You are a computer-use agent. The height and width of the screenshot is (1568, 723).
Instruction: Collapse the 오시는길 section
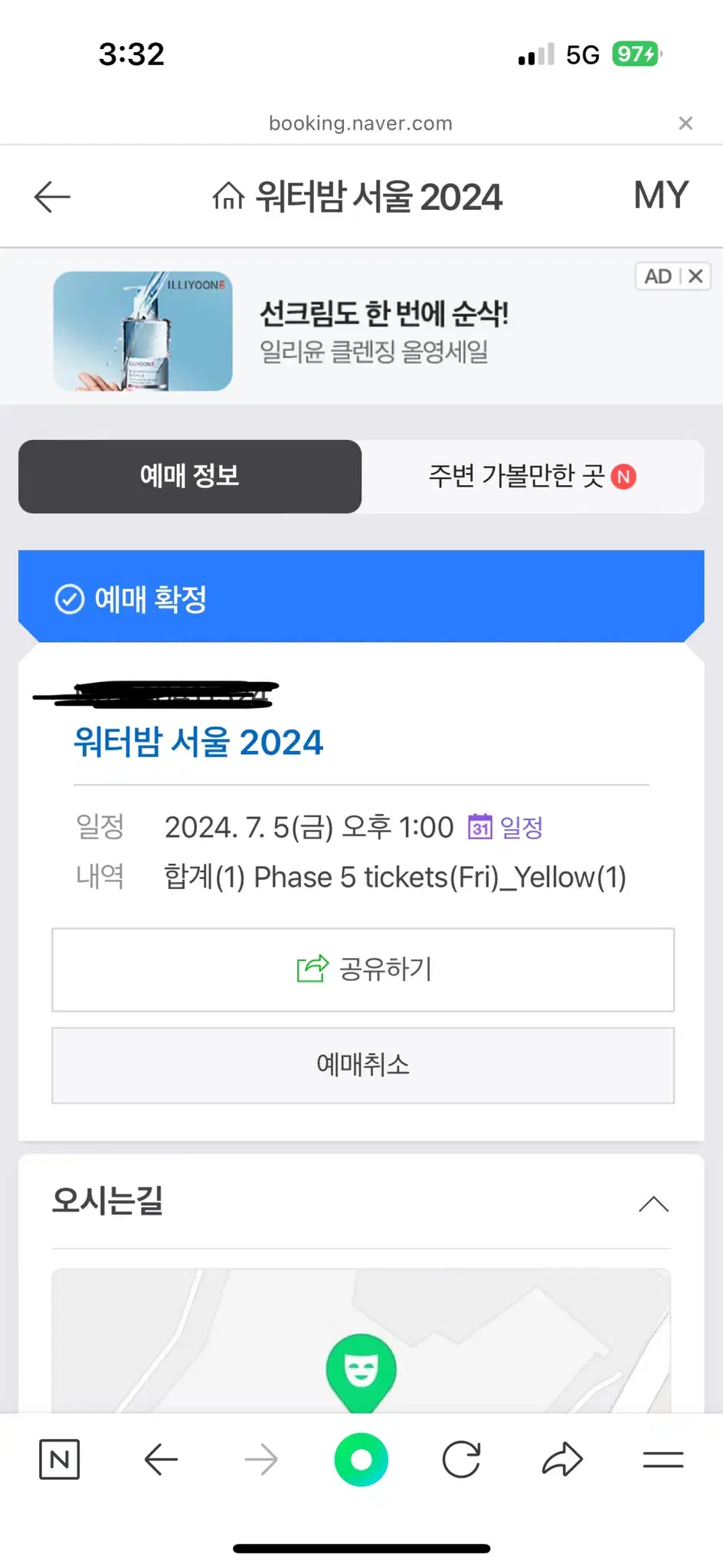653,1204
